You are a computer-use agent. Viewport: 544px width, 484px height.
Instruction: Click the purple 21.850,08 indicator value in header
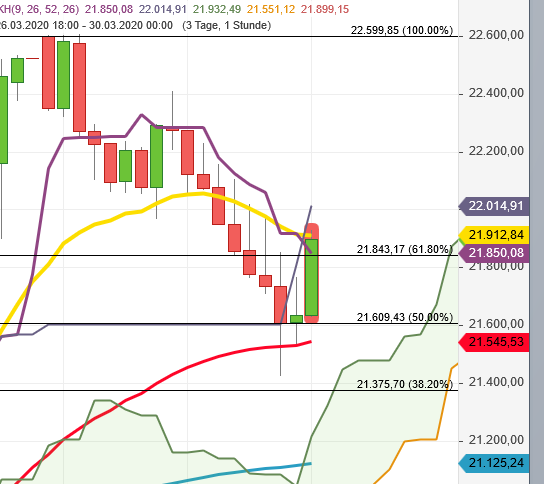coord(109,9)
